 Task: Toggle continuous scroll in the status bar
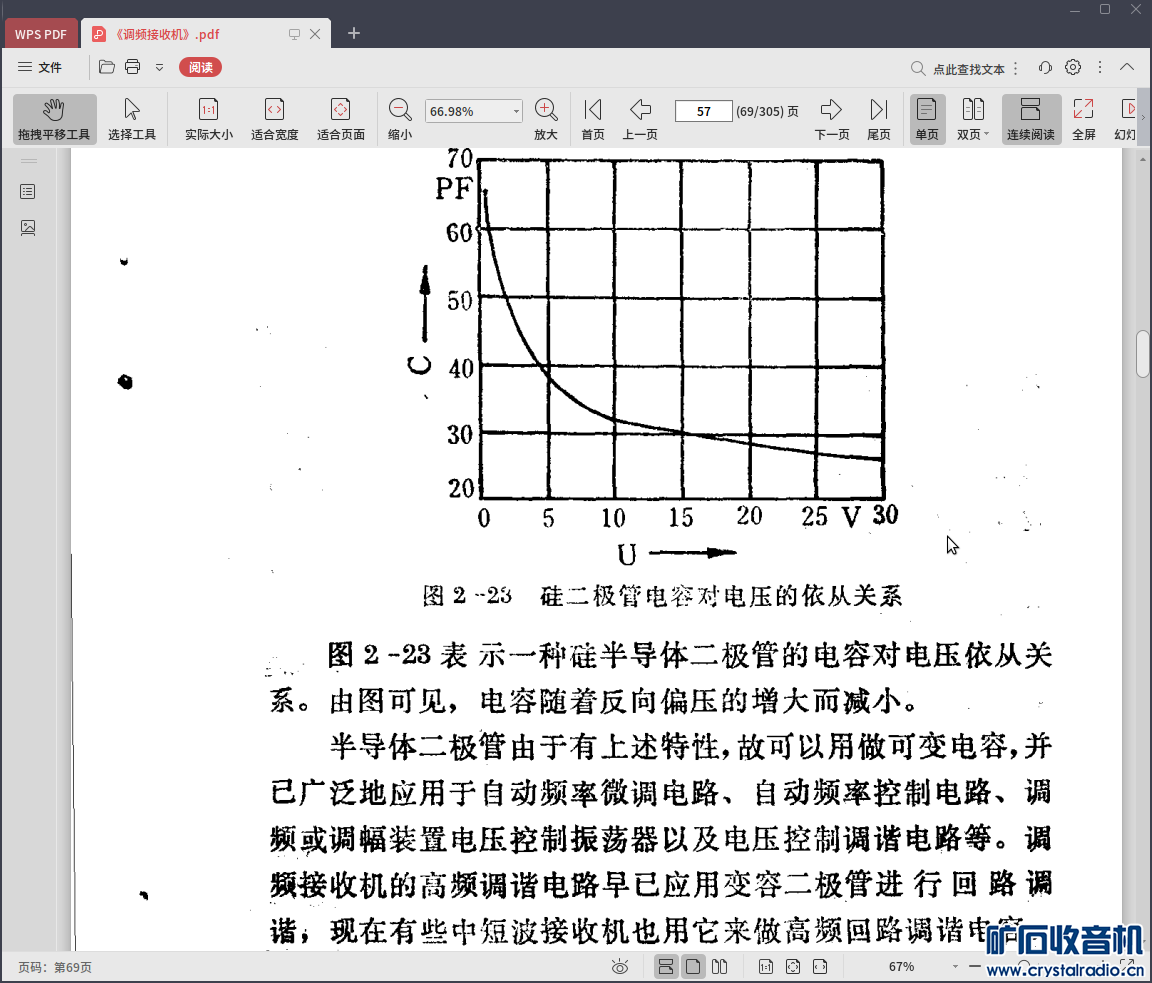(666, 967)
